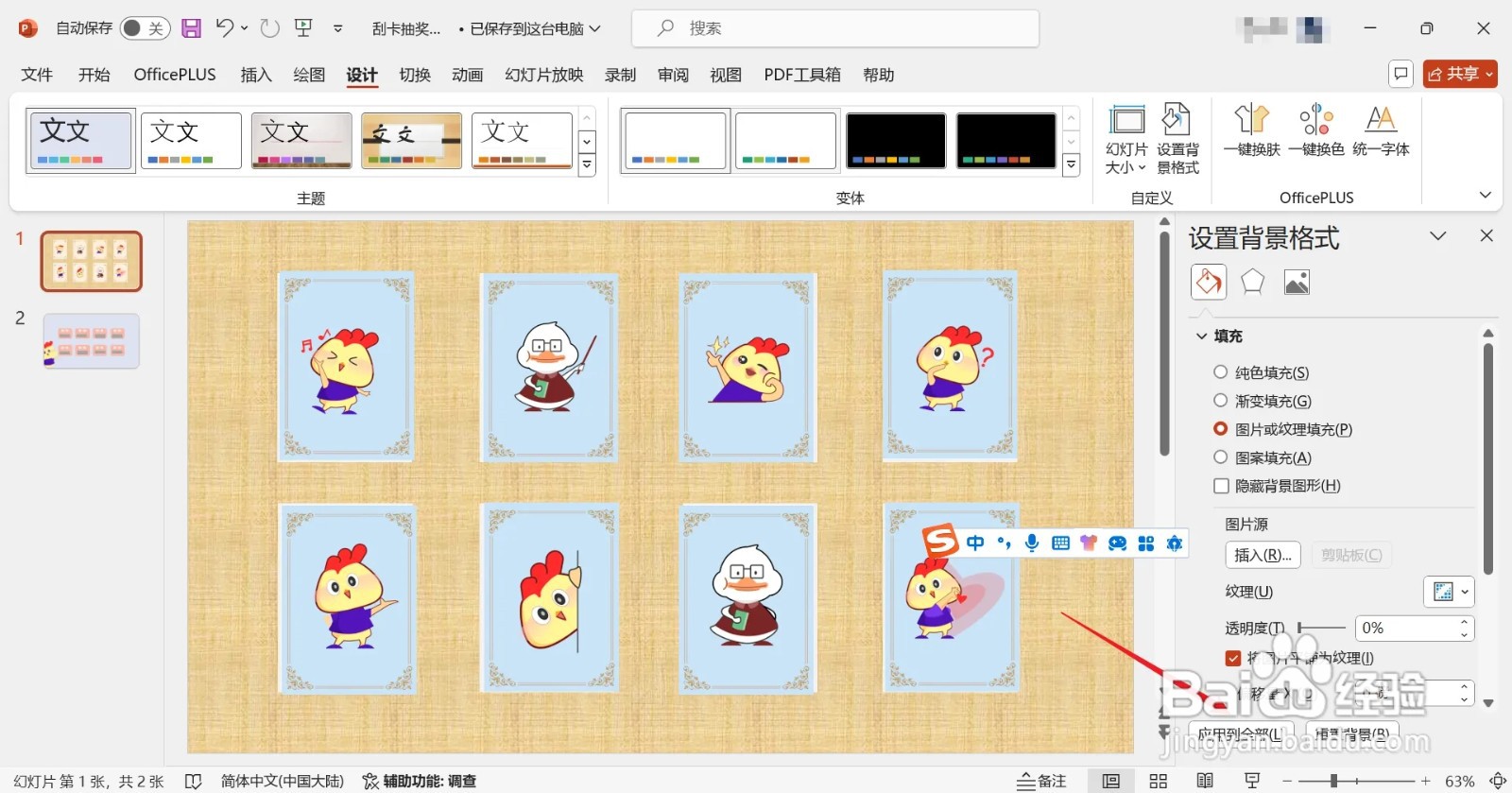Image resolution: width=1512 pixels, height=793 pixels.
Task: Collapse the 填充 section
Action: [1202, 336]
